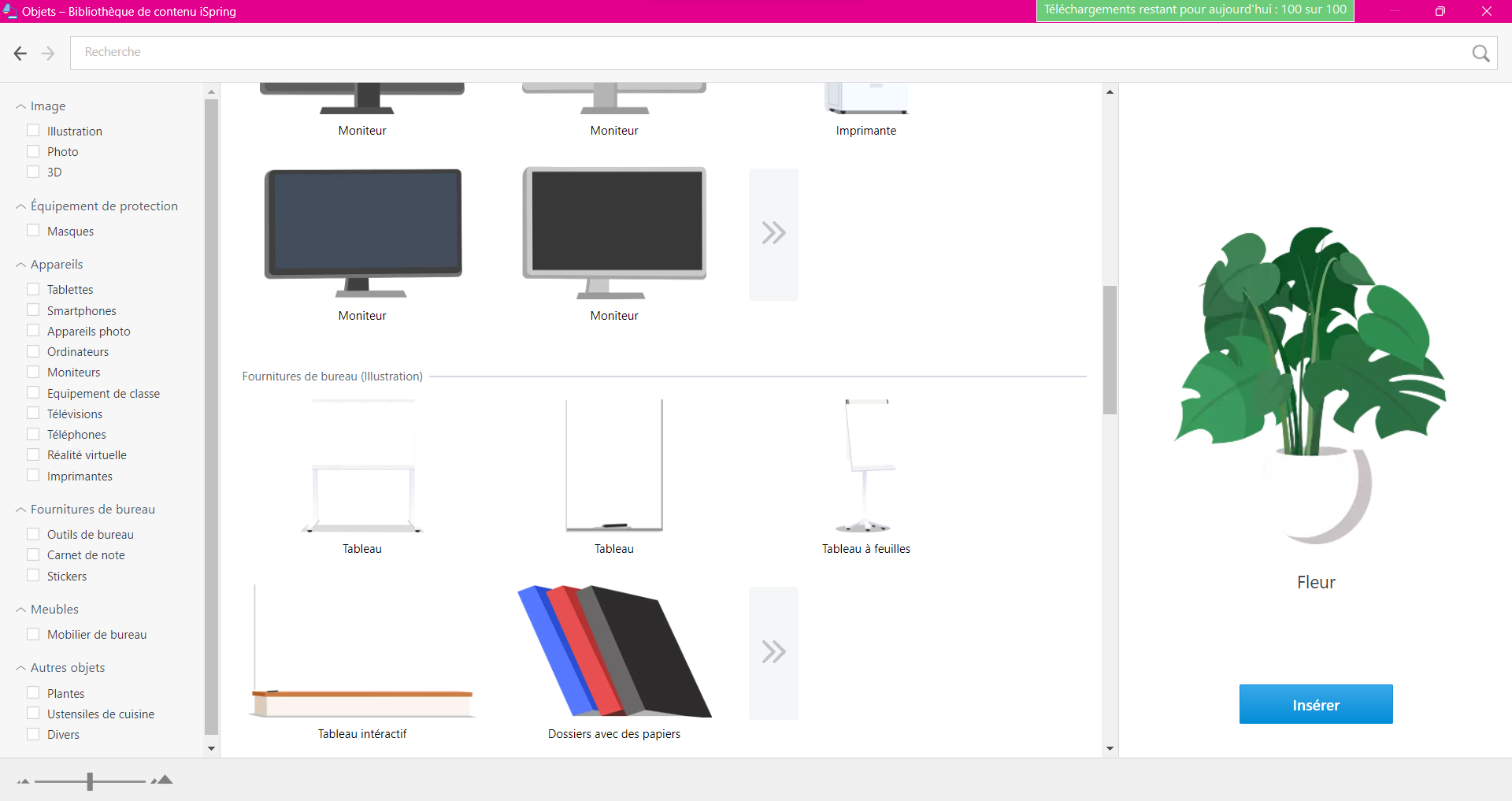Collapse the Appareils category
Viewport: 1512px width, 801px height.
pos(21,265)
